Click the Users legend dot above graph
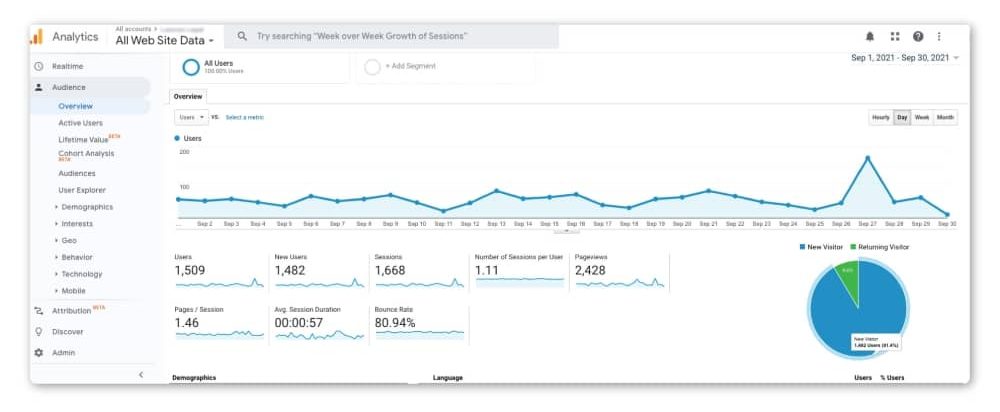 pos(177,138)
